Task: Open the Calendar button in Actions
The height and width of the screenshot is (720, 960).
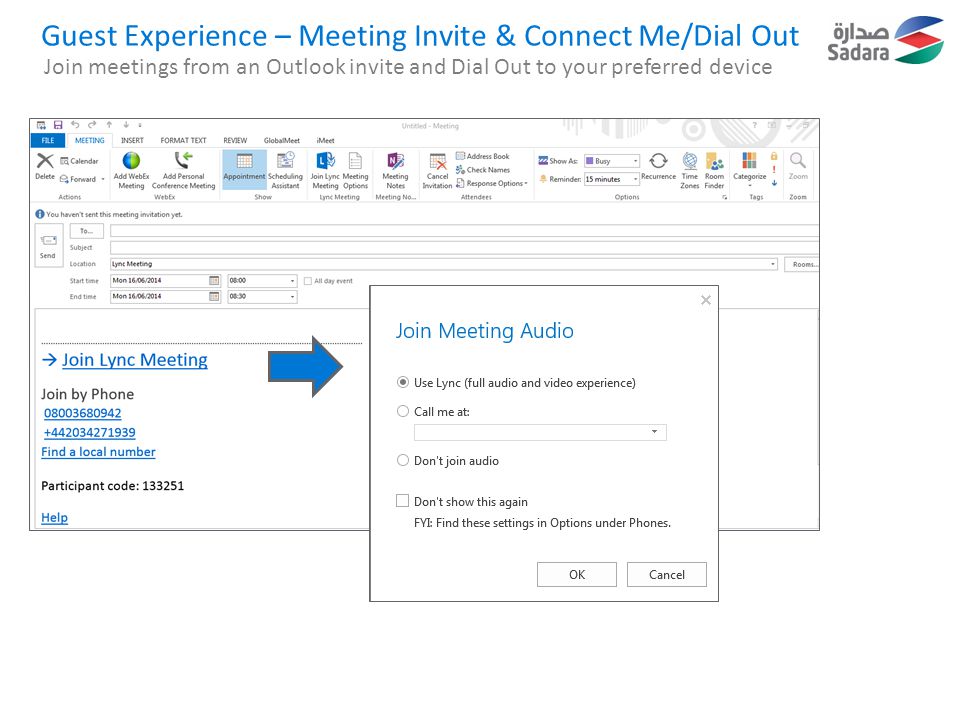Action: click(80, 161)
